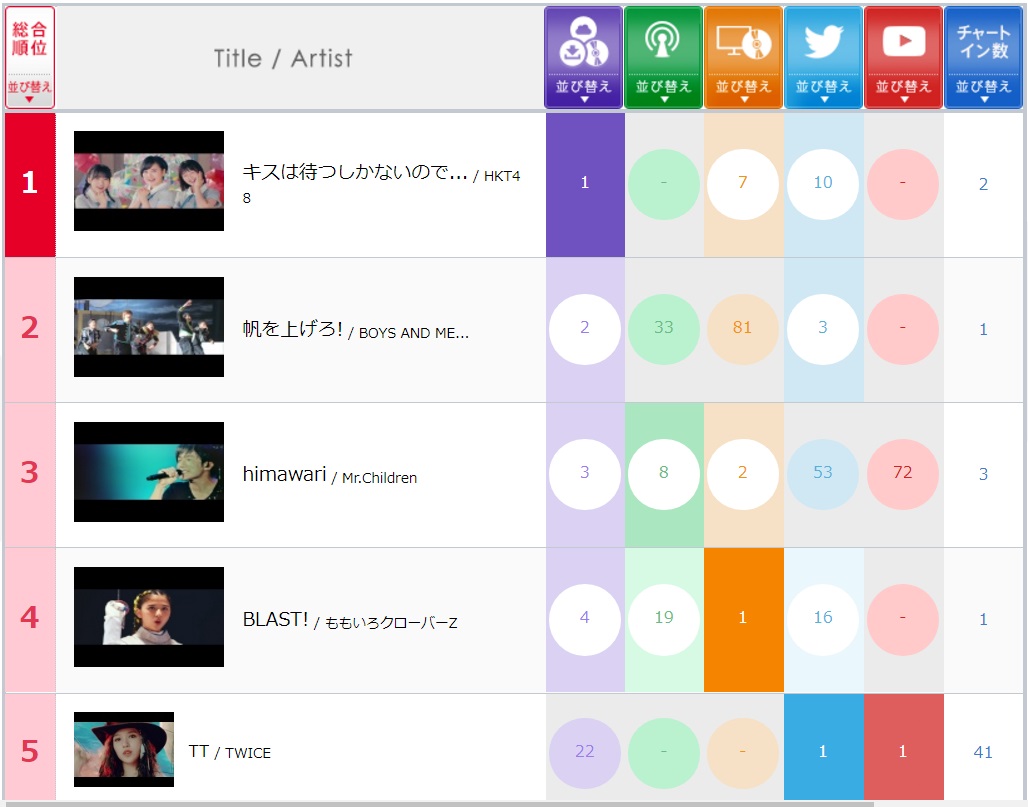
Task: Open the 帆を上げろ! video thumbnail
Action: (149, 327)
